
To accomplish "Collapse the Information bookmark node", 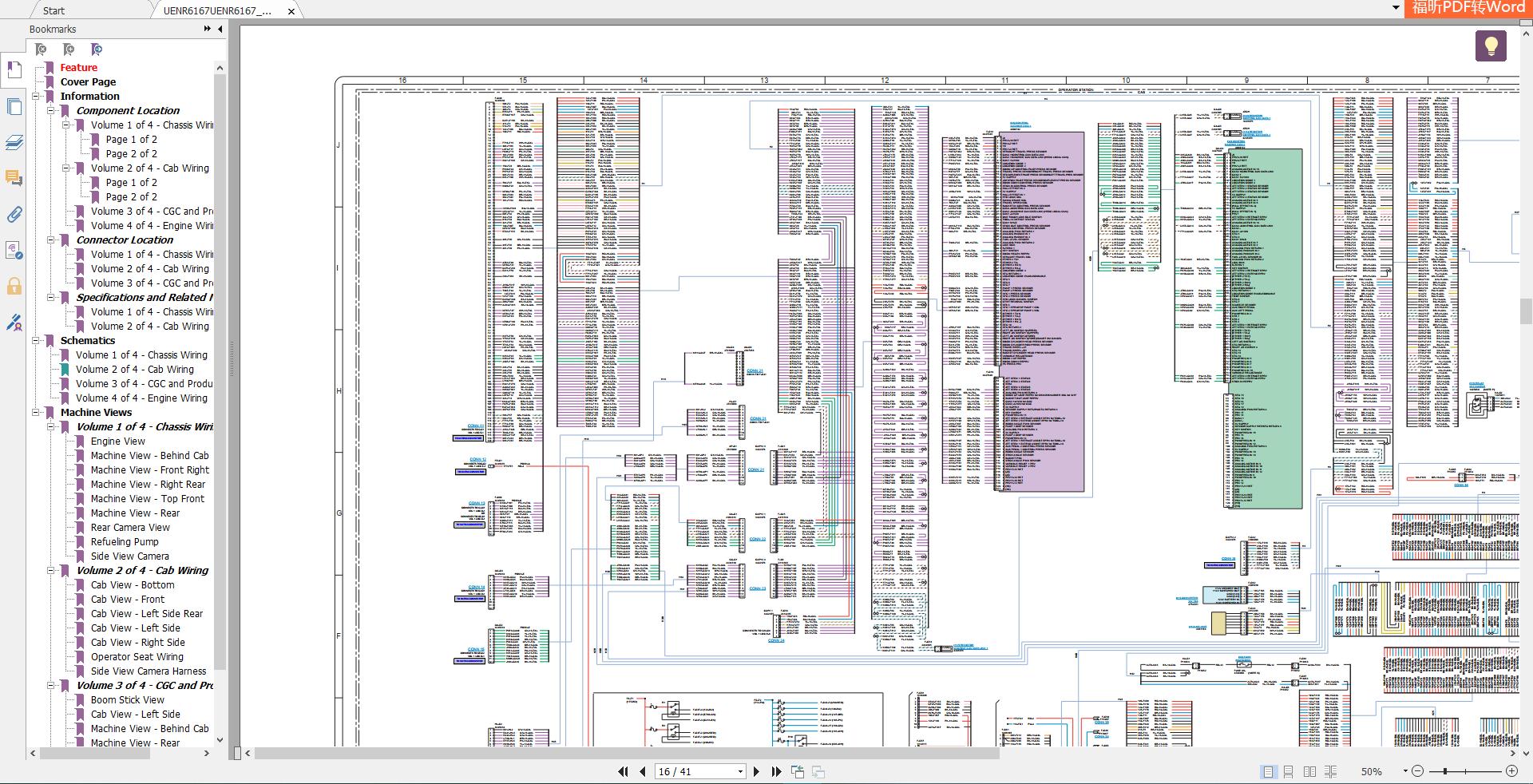I will point(36,97).
